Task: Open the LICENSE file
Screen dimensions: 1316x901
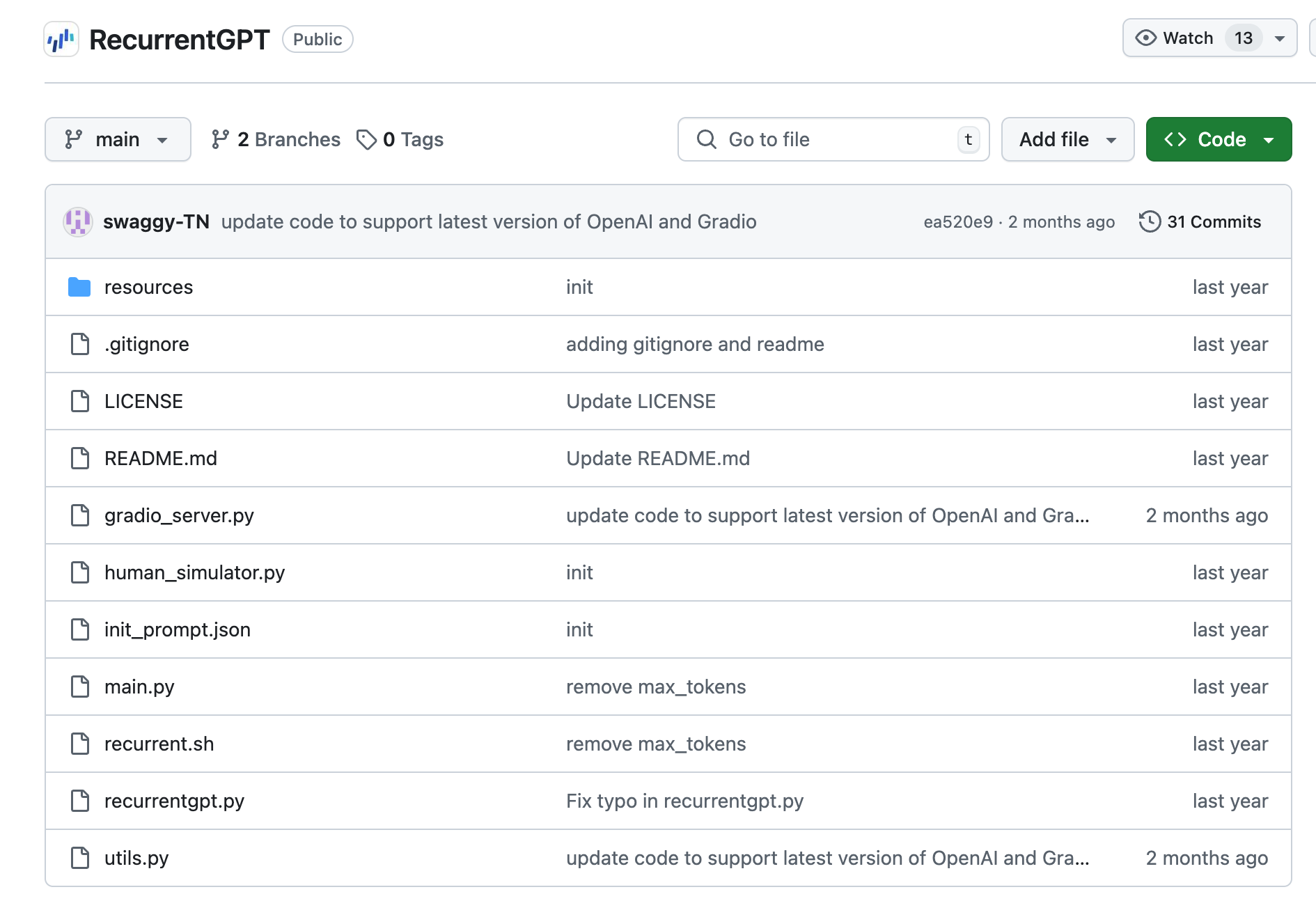Action: pos(143,401)
